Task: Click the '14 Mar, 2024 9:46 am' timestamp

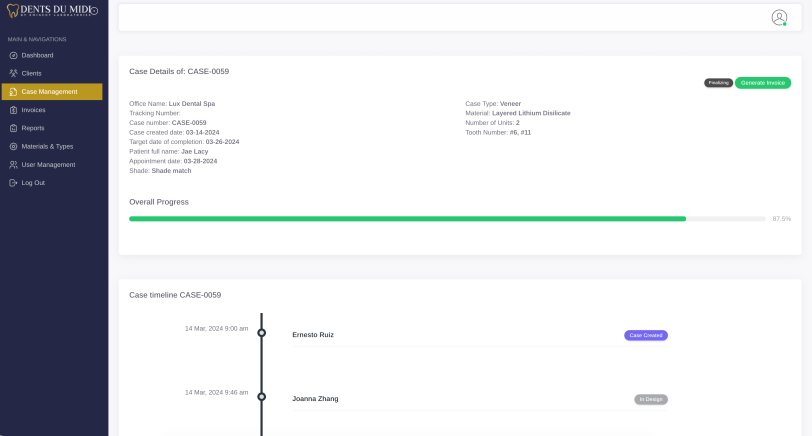Action: (x=216, y=393)
